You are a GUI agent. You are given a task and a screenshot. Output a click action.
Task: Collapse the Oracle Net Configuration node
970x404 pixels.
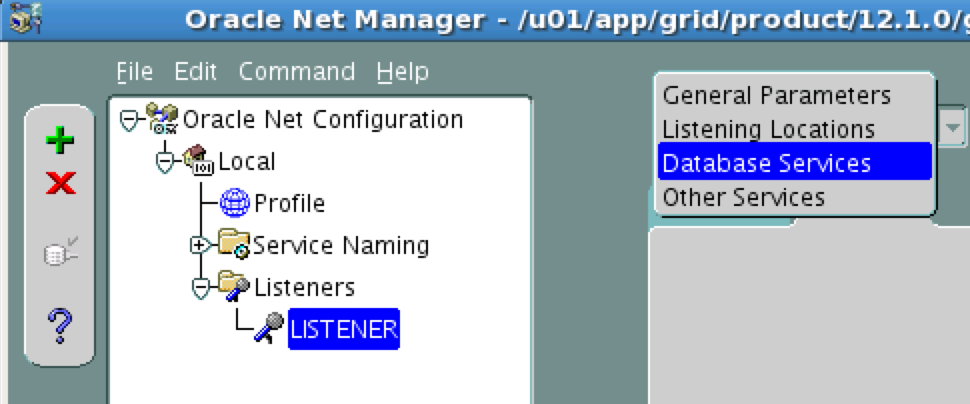pos(128,121)
